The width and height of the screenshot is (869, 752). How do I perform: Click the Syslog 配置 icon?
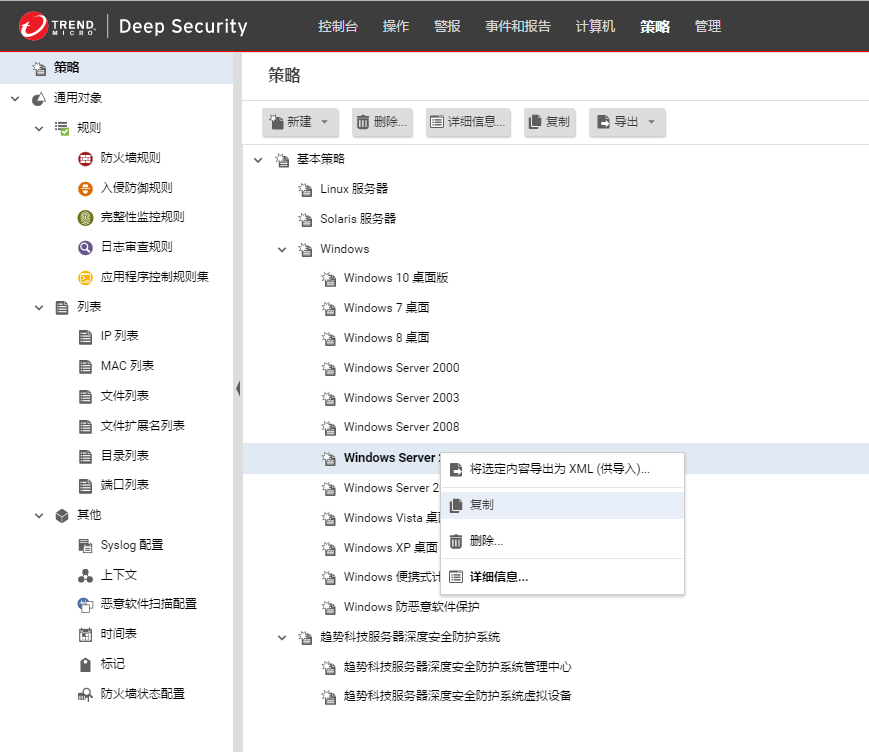85,545
